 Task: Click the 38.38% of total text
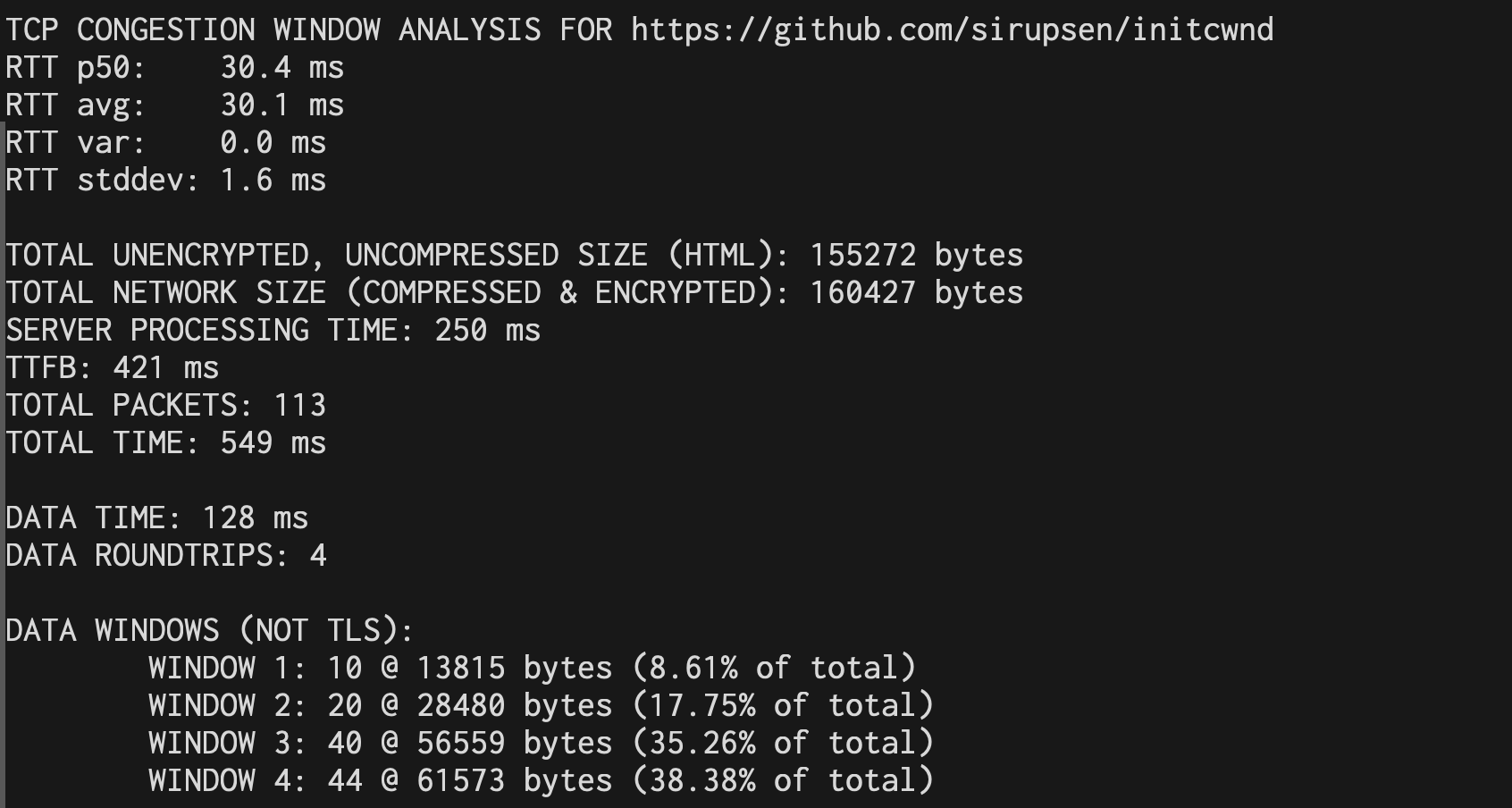point(782,780)
